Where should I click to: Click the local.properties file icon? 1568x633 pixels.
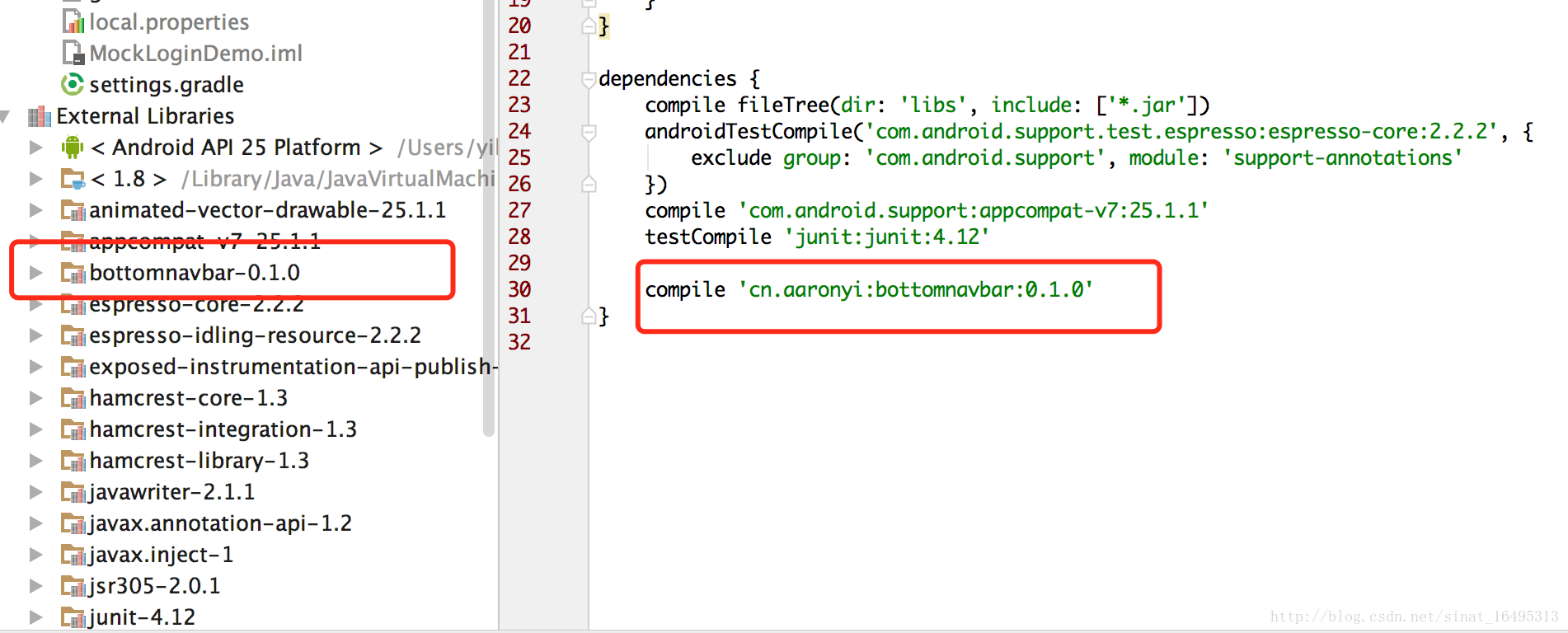coord(73,21)
